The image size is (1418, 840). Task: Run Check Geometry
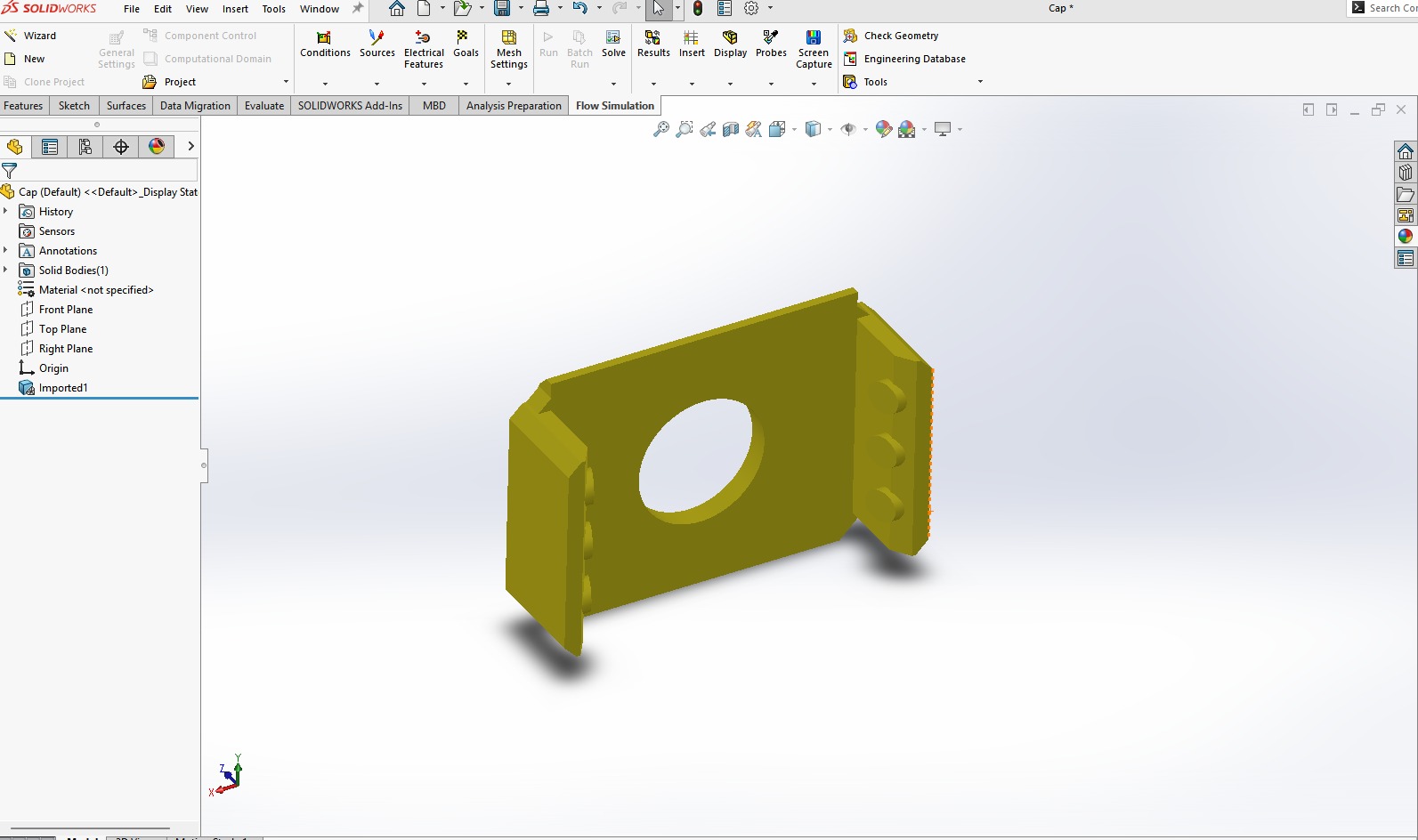coord(891,36)
